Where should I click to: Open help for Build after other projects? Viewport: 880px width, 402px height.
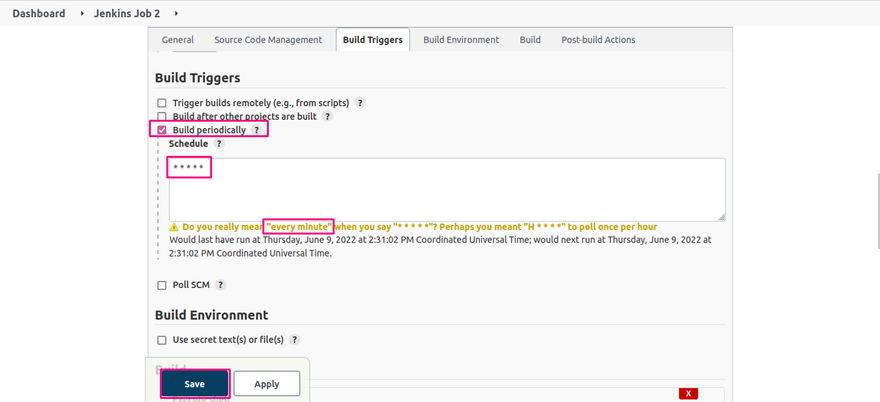point(327,116)
